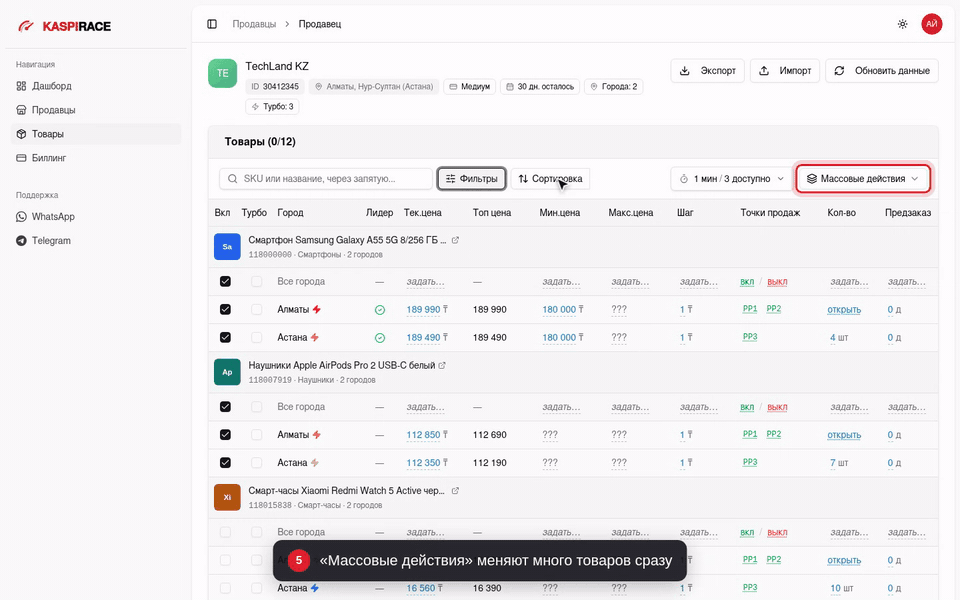Enable Турбо for AirPods Алматы row
The image size is (960, 600).
click(x=257, y=435)
